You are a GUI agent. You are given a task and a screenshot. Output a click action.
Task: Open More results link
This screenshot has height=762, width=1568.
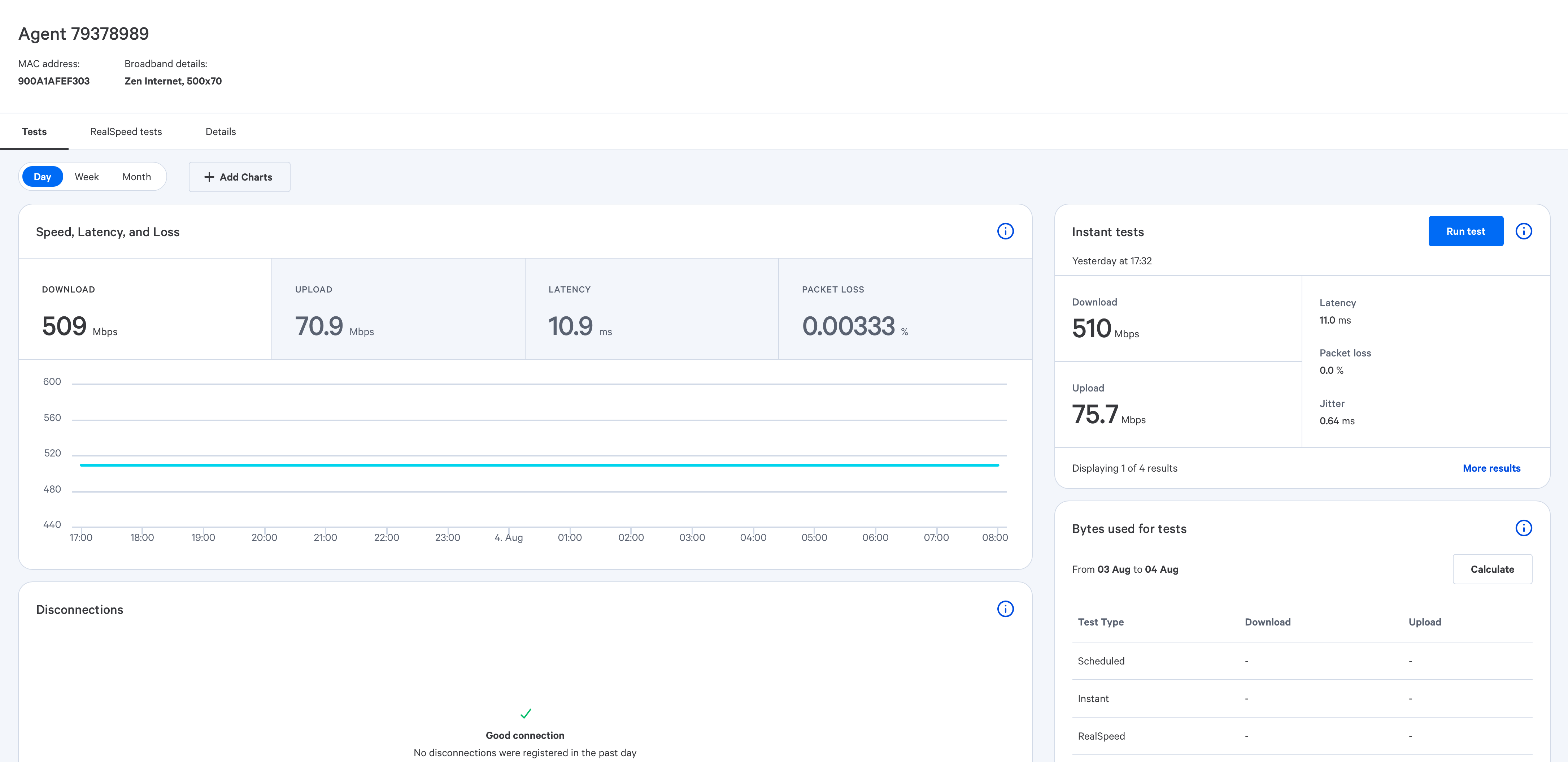[x=1491, y=468]
